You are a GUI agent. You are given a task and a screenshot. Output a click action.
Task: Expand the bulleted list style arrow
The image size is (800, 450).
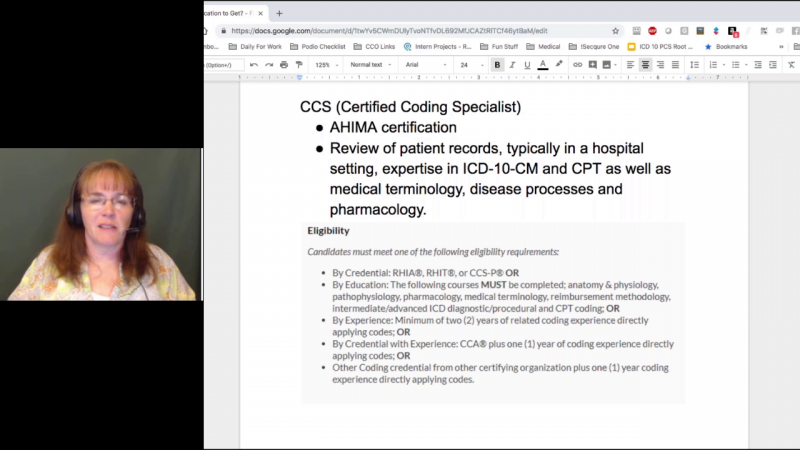click(746, 65)
